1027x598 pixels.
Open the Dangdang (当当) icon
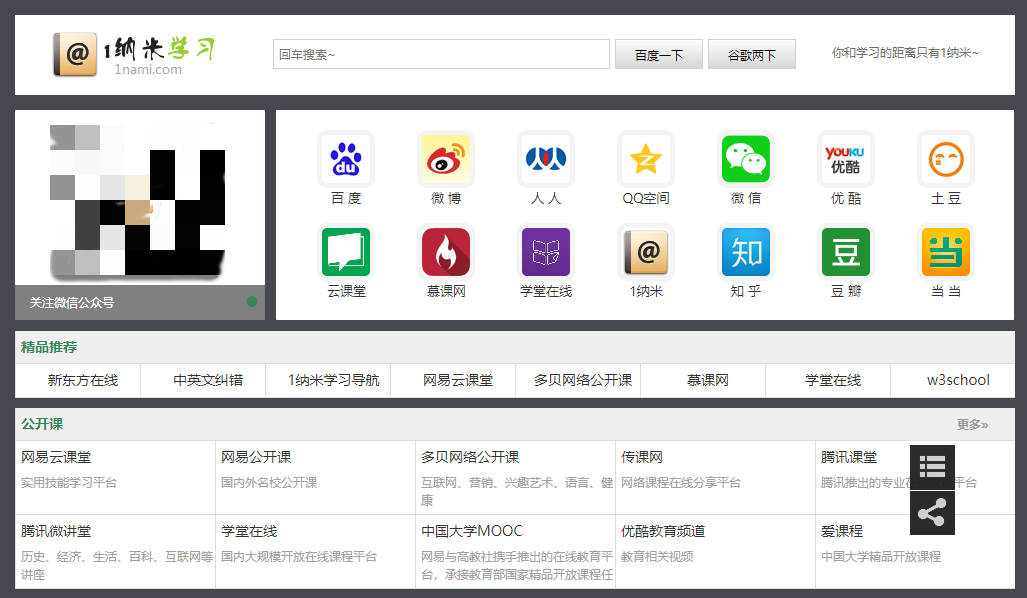click(946, 252)
